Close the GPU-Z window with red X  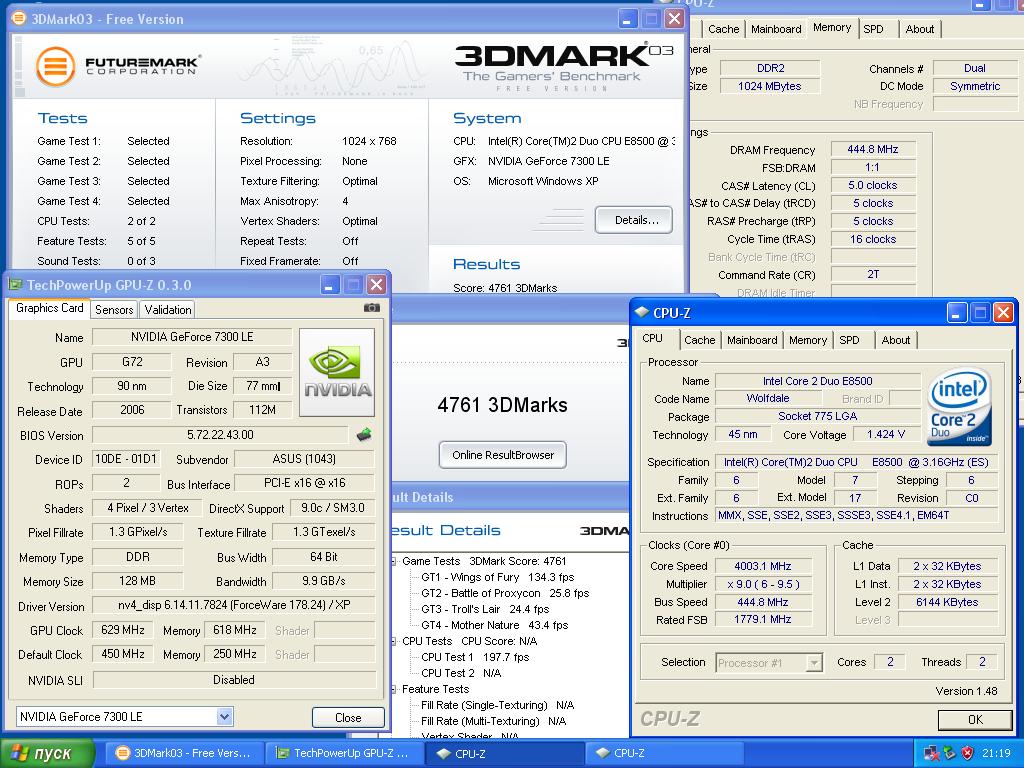coord(377,285)
